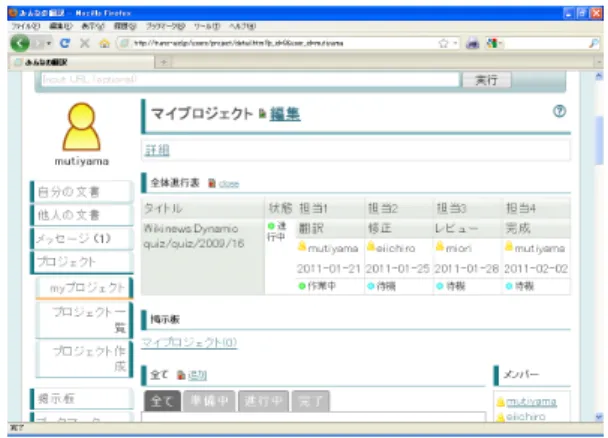608x438 pixels.
Task: Click the browser search box
Action: point(545,43)
